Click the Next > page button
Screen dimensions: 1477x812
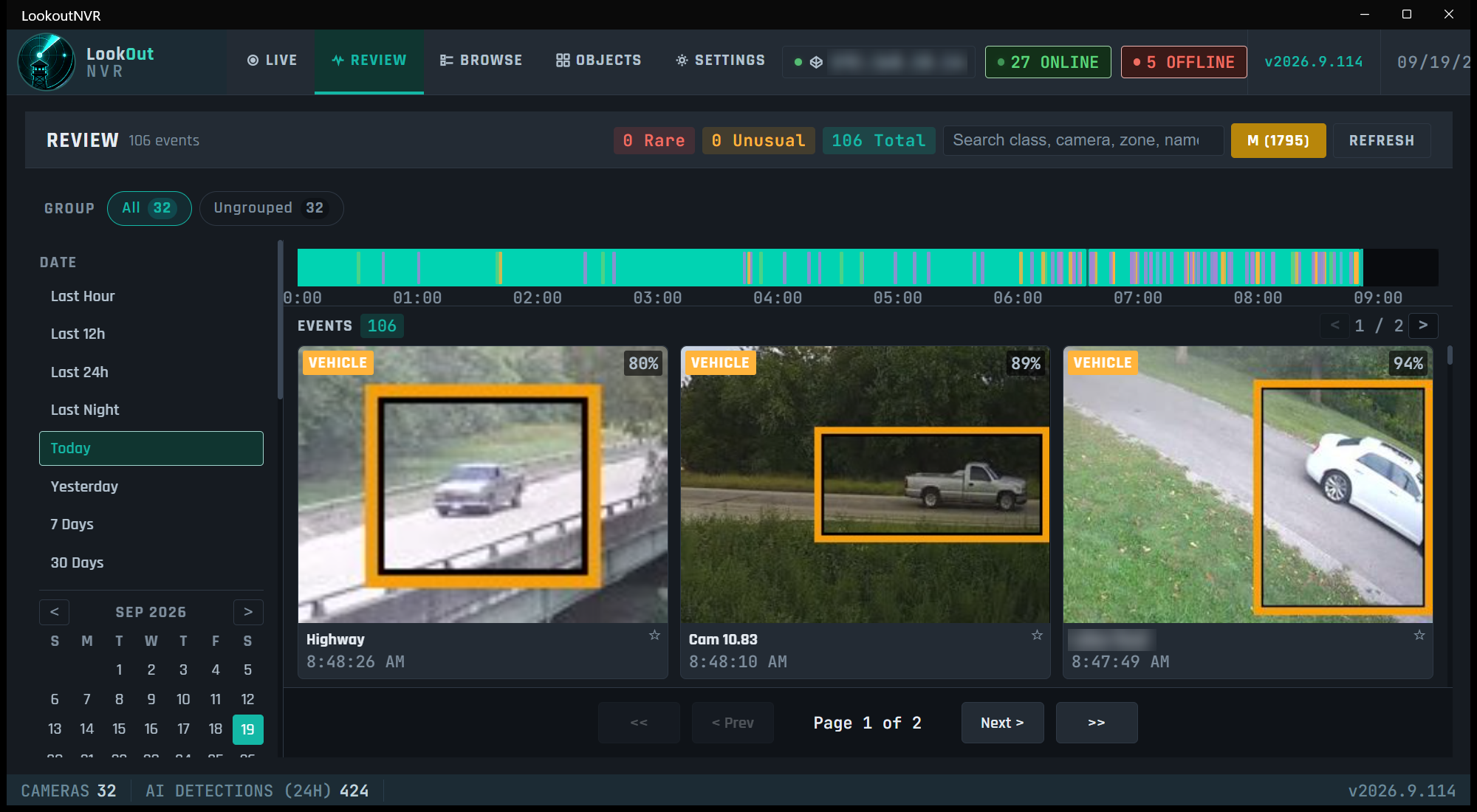[1002, 723]
